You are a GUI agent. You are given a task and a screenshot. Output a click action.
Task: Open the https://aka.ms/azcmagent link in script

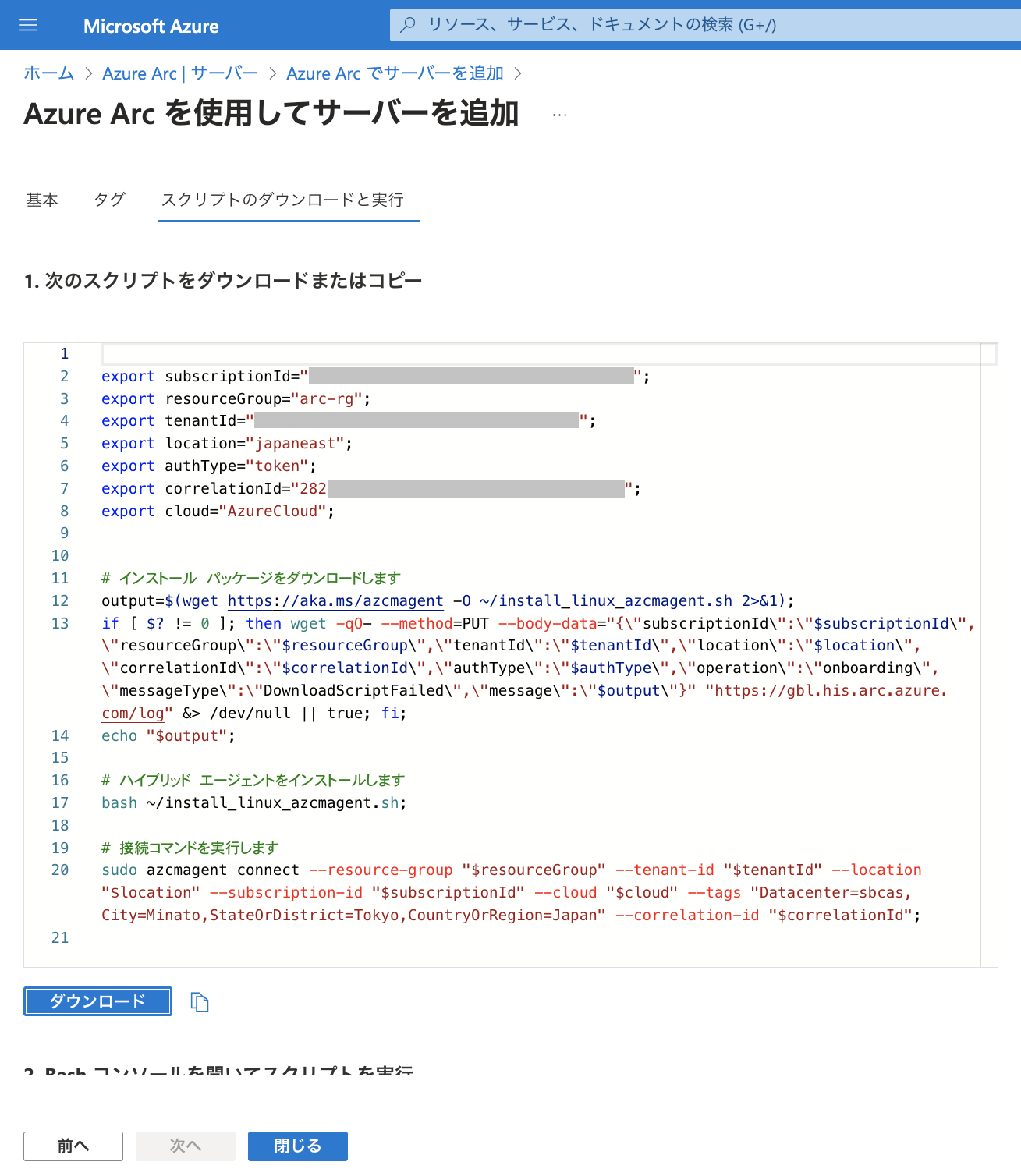tap(335, 601)
